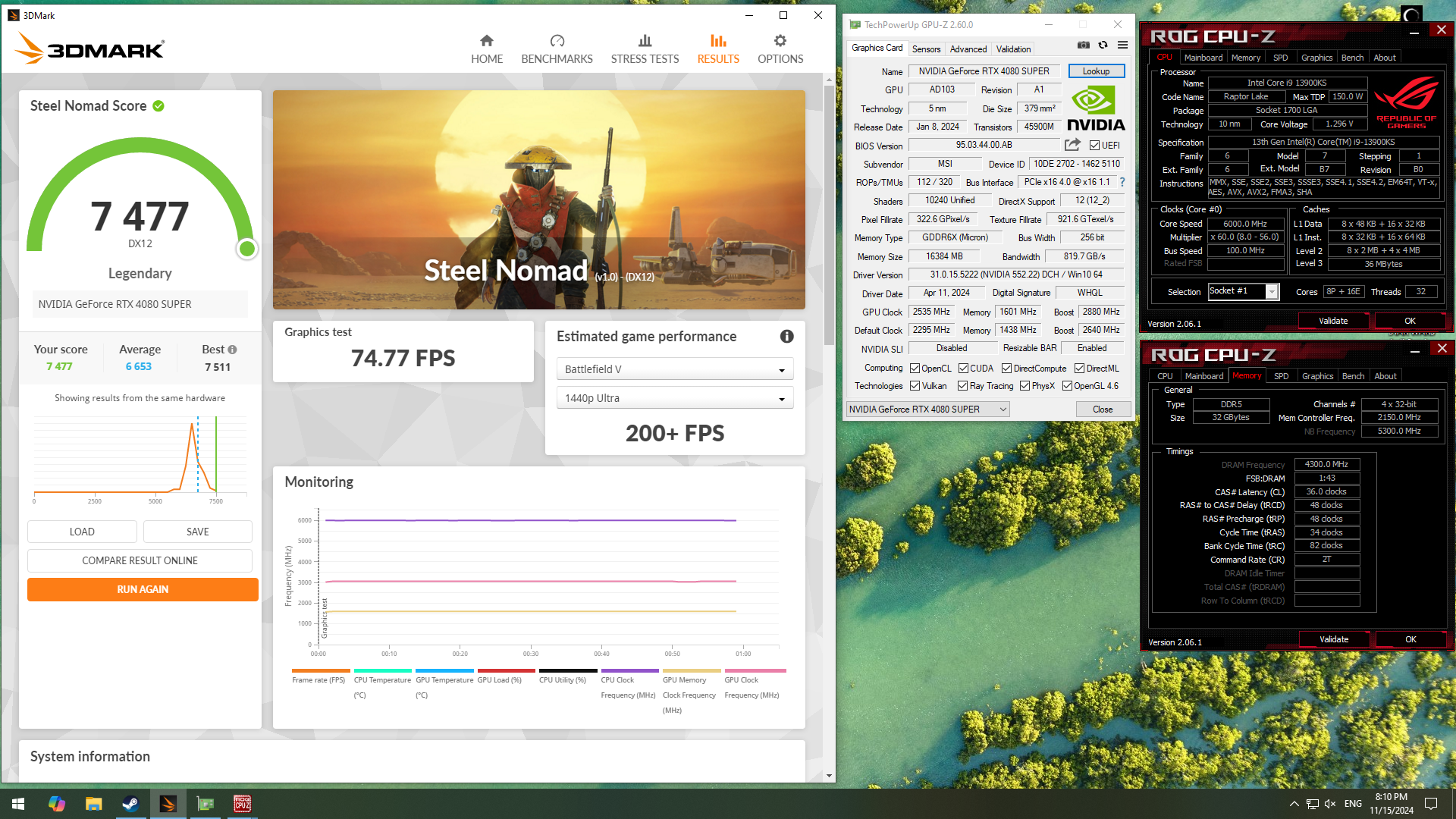Open the Battlefield V game dropdown
Viewport: 1456px width, 819px height.
tap(675, 369)
